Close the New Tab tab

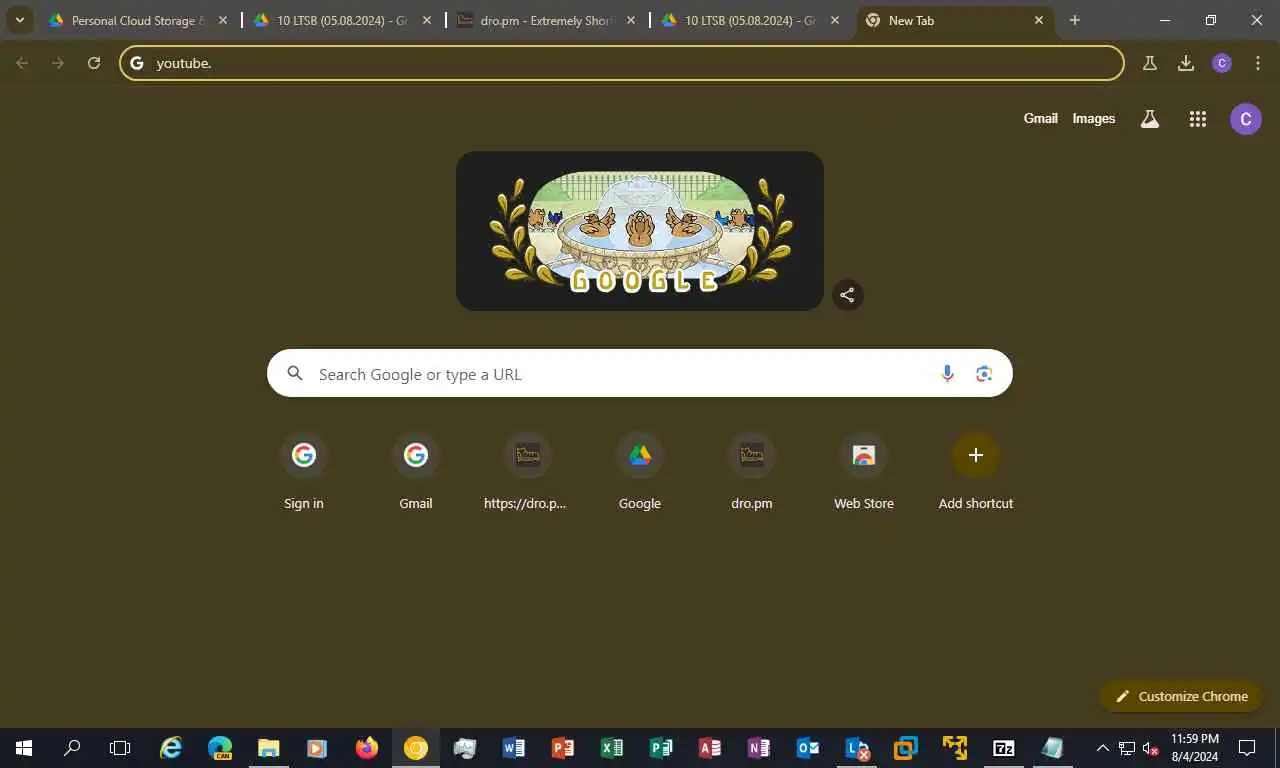click(x=1039, y=20)
